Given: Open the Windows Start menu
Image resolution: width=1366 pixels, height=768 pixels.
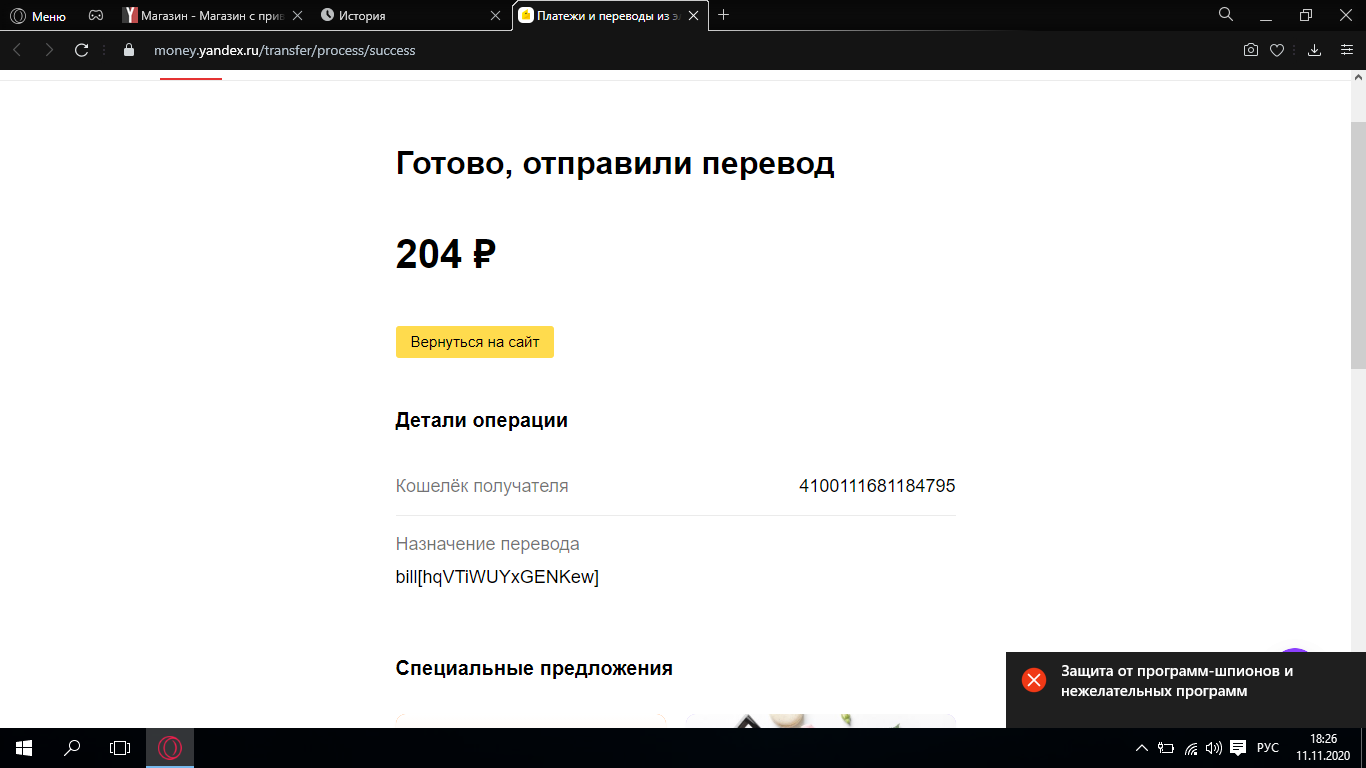Looking at the screenshot, I should point(23,747).
